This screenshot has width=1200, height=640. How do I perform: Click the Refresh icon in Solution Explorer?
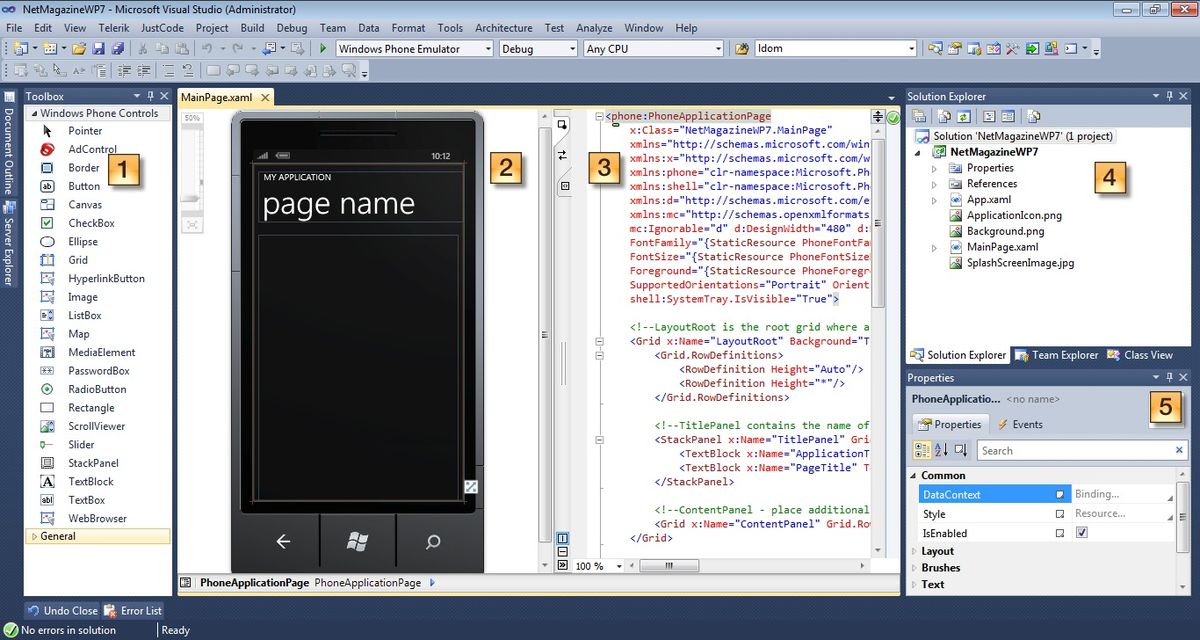tap(964, 115)
